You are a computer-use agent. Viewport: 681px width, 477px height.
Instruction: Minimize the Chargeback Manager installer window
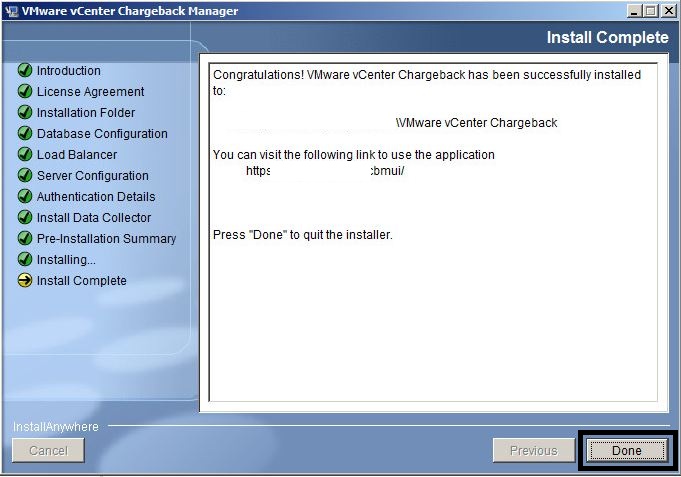coord(635,11)
